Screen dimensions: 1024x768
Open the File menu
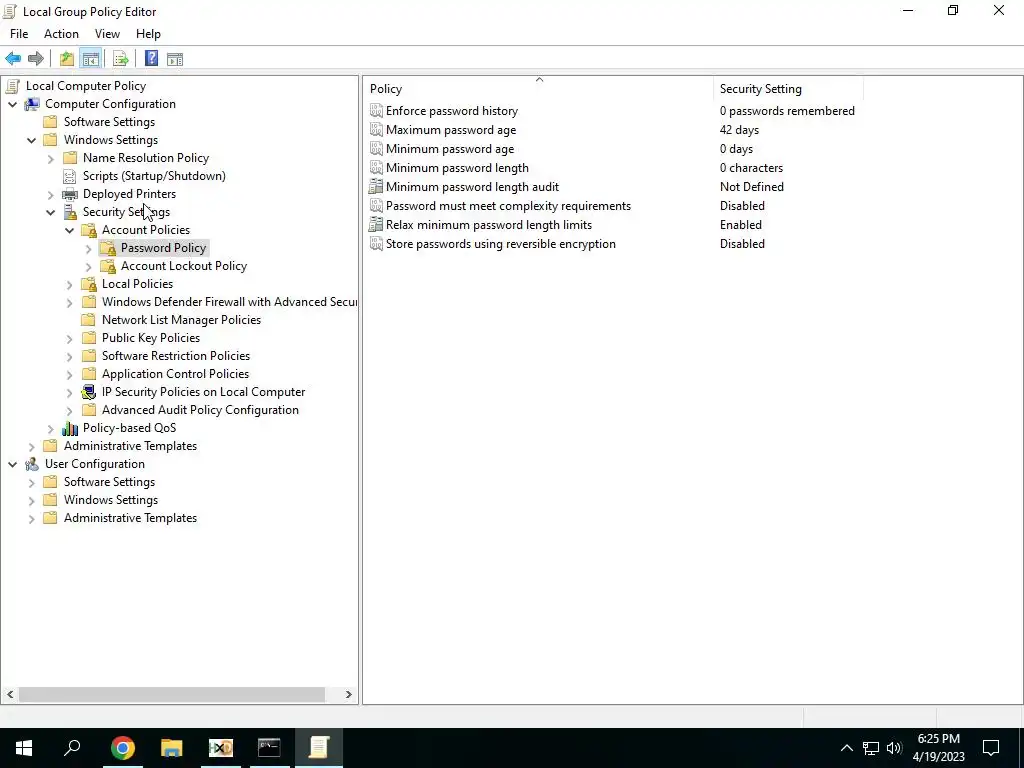pyautogui.click(x=19, y=34)
